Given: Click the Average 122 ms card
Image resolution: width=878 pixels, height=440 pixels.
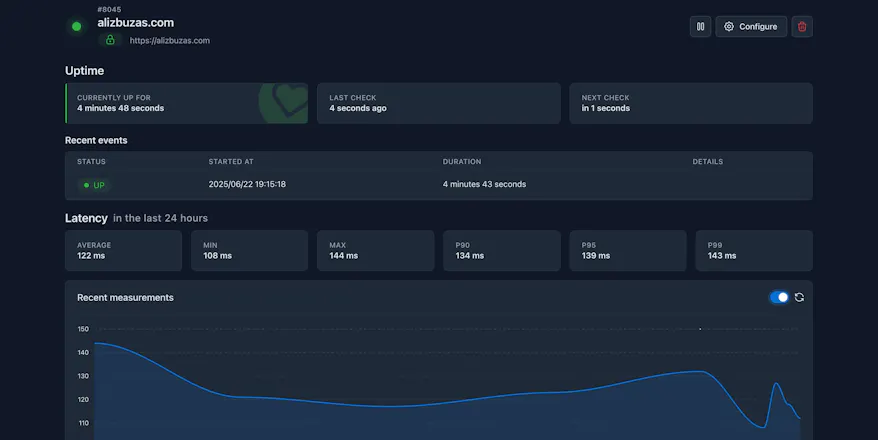Looking at the screenshot, I should [x=123, y=251].
